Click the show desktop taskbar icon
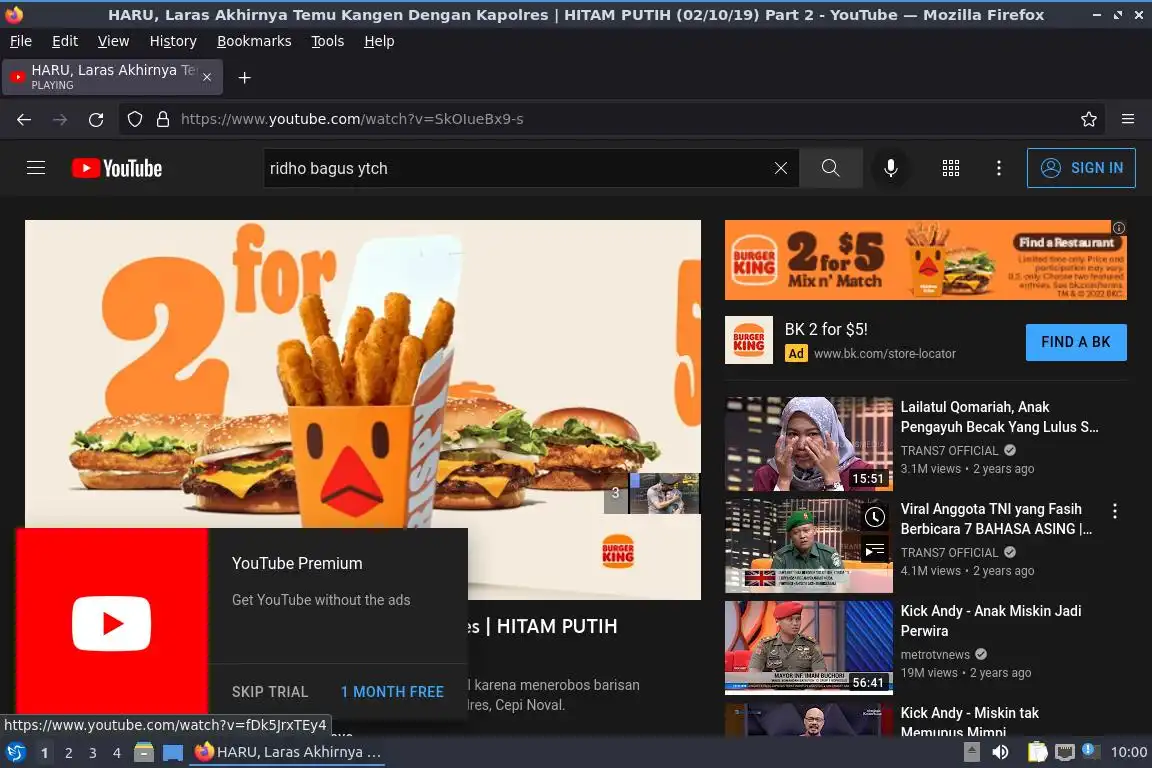Image resolution: width=1152 pixels, height=768 pixels. tap(173, 753)
